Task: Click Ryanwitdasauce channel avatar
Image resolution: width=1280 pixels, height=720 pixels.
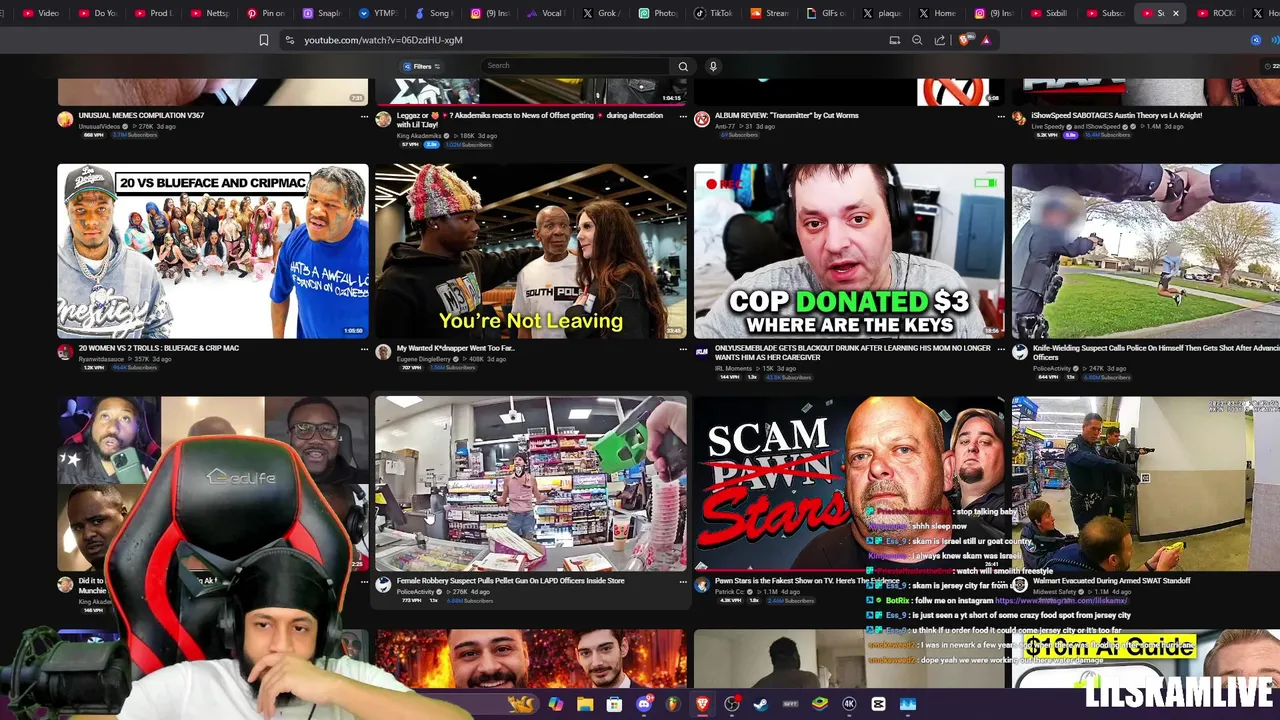Action: [x=65, y=352]
